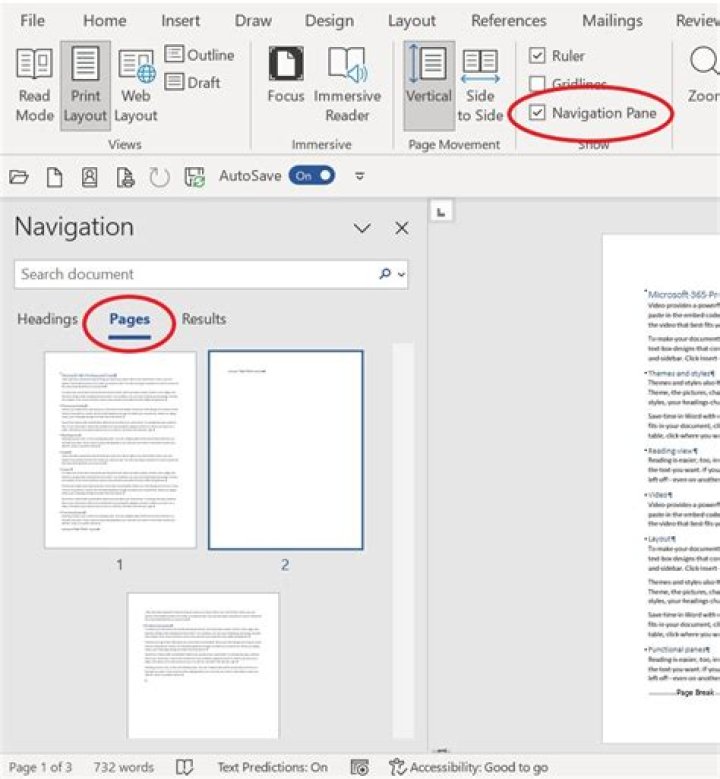This screenshot has height=779, width=720.
Task: Turn off the AutoSave toggle
Action: coord(312,176)
